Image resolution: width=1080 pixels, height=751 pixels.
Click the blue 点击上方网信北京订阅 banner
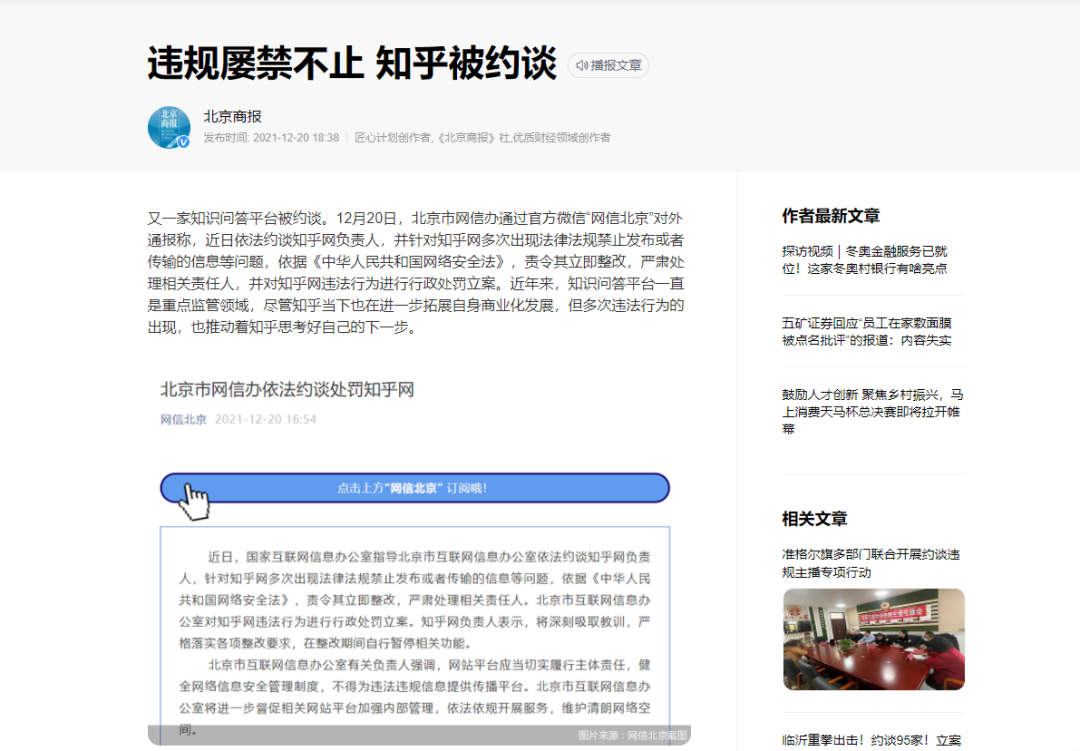[x=415, y=488]
